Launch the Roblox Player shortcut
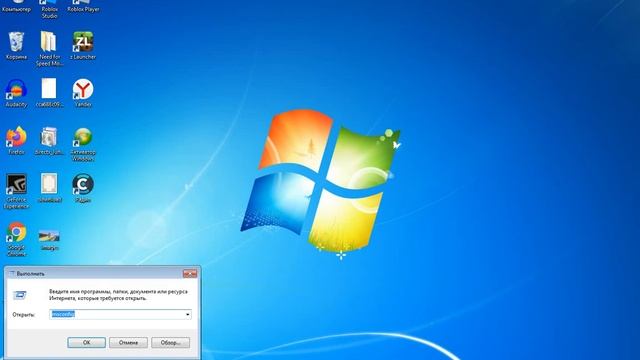This screenshot has width=640, height=360. pyautogui.click(x=83, y=6)
